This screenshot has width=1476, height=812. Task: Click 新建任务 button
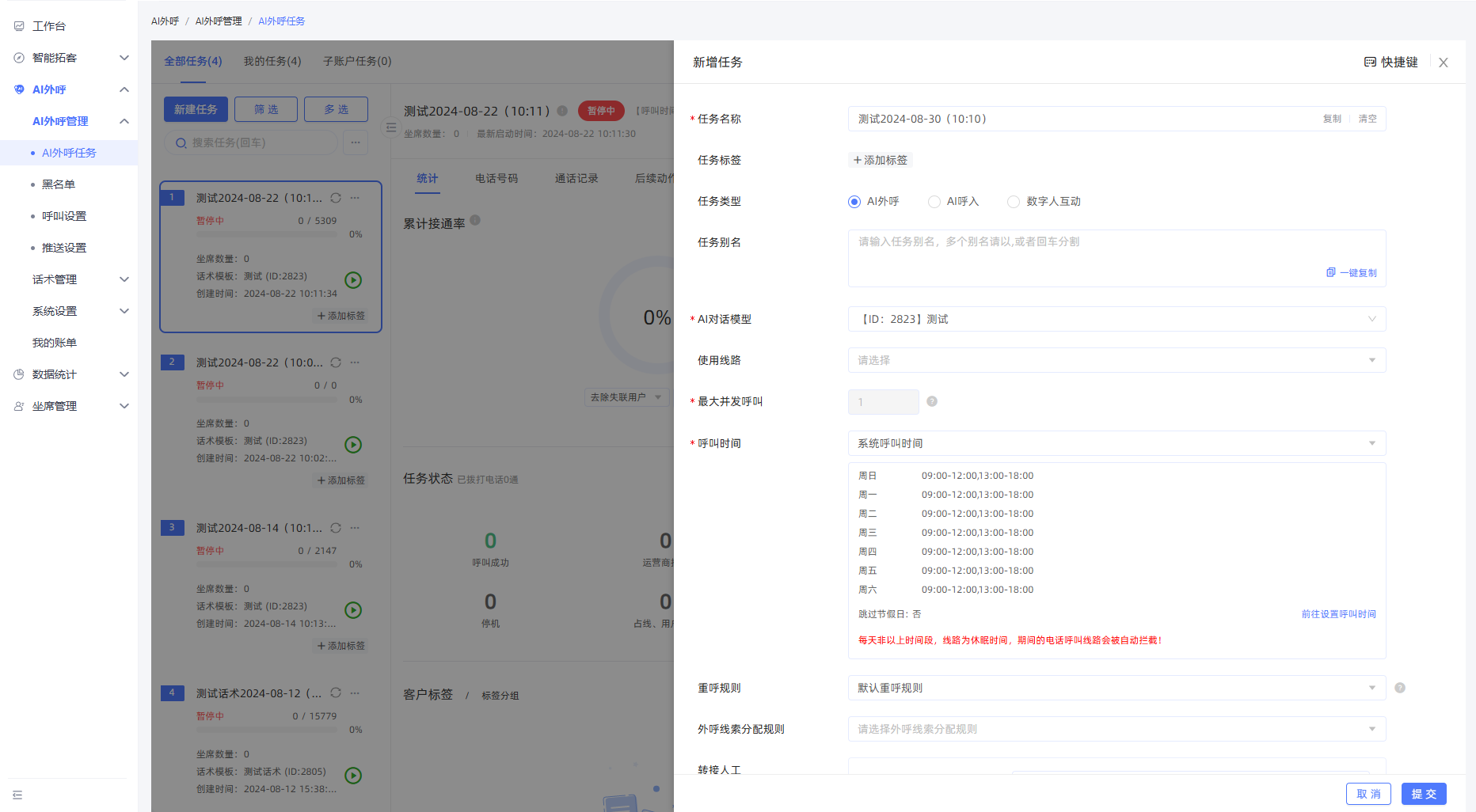pos(196,109)
